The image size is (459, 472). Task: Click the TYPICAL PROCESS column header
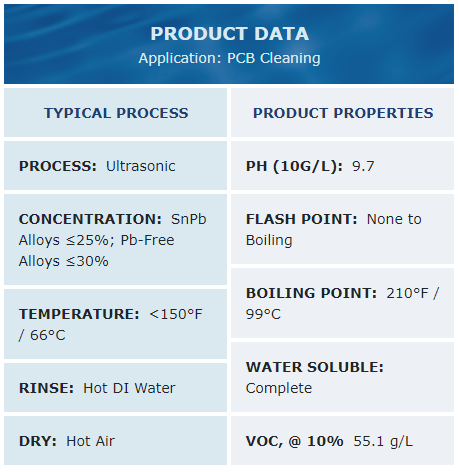(x=116, y=113)
